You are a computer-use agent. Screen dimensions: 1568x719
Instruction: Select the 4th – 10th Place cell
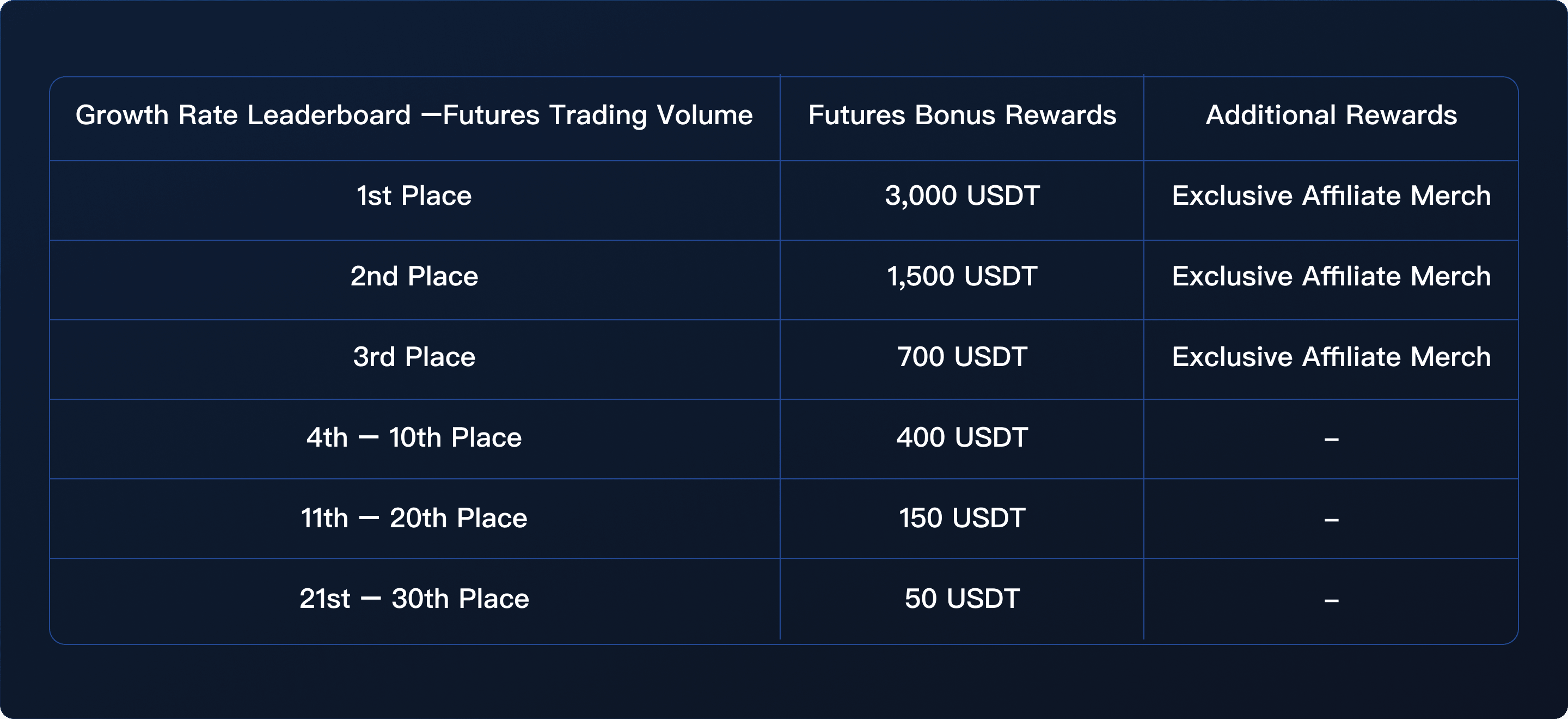pyautogui.click(x=414, y=438)
